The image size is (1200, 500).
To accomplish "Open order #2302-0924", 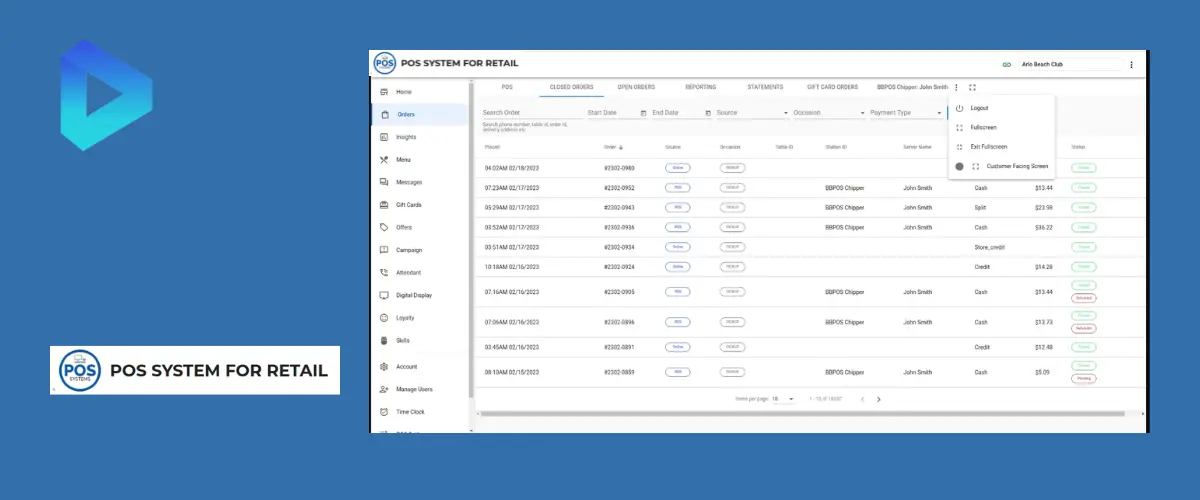I will click(x=618, y=267).
